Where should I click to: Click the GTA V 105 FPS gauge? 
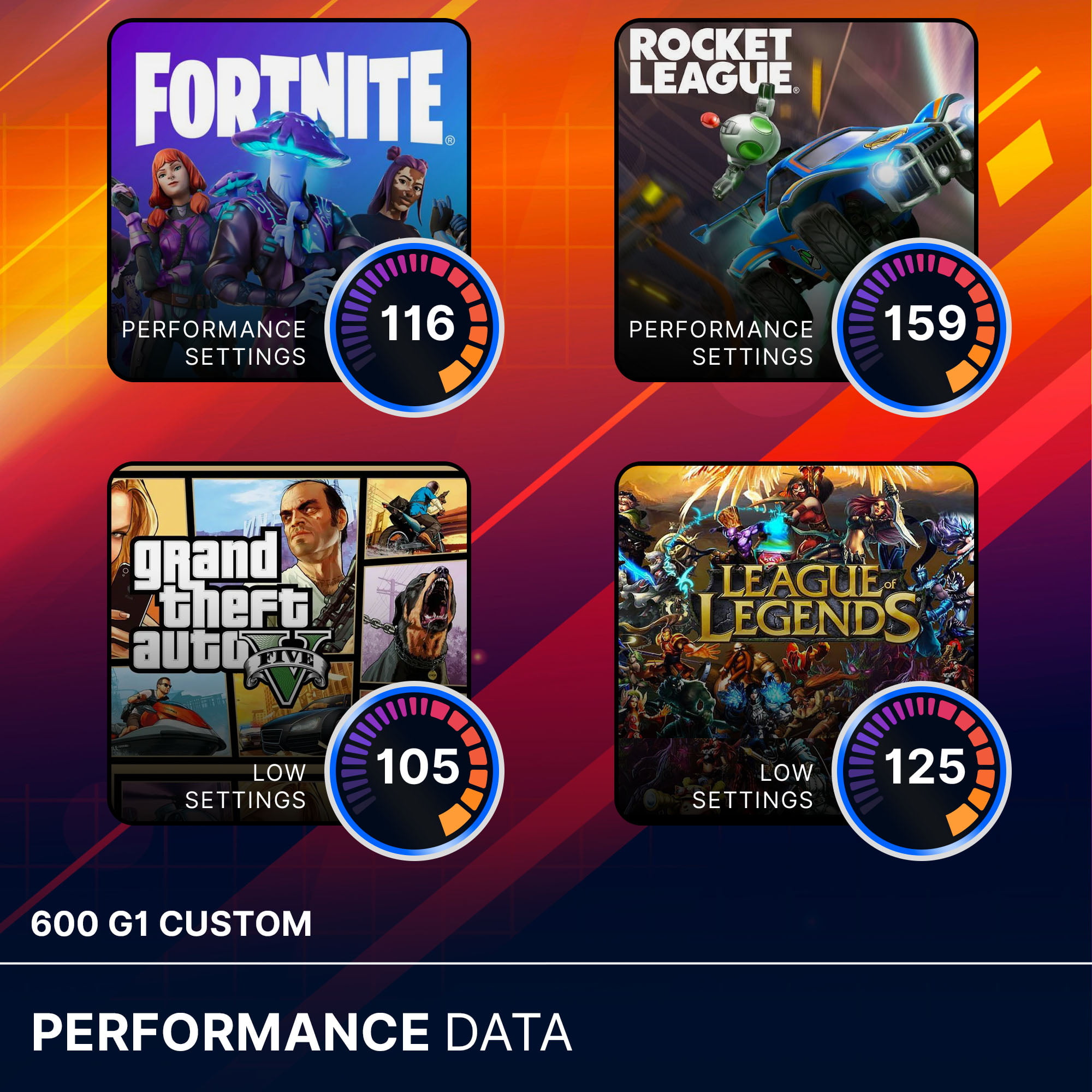click(x=414, y=770)
